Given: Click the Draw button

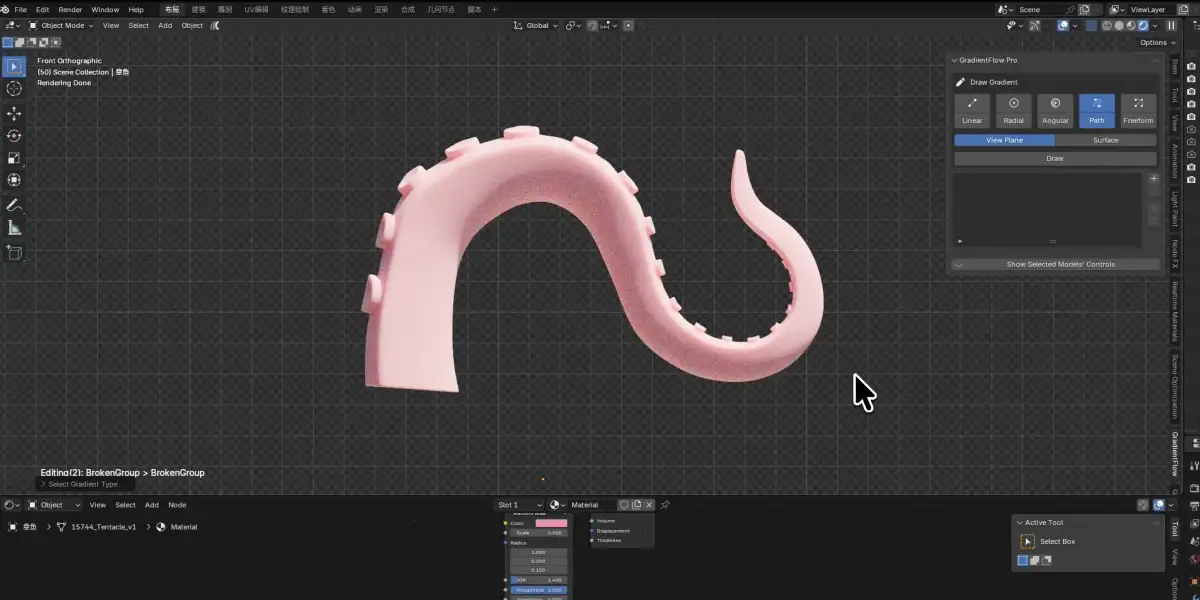Looking at the screenshot, I should (x=1055, y=158).
